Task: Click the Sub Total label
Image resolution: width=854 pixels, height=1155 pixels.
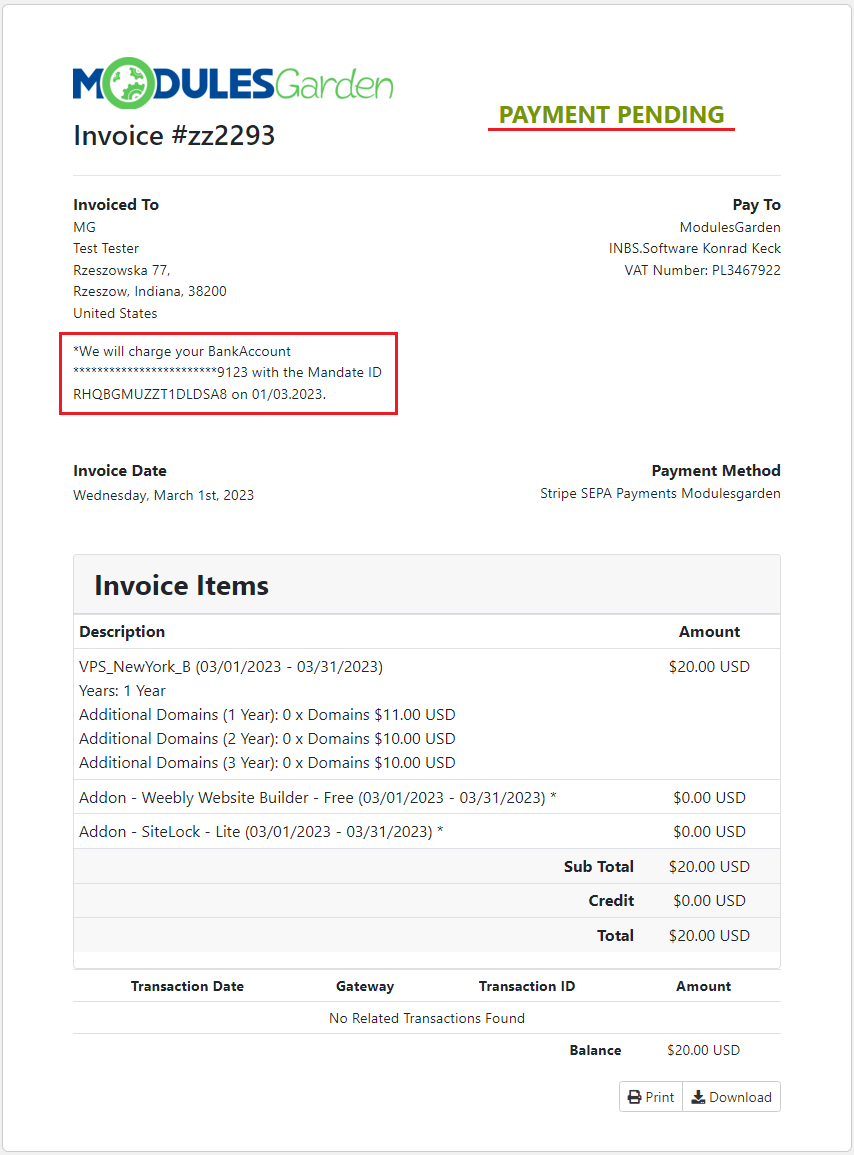Action: 598,866
